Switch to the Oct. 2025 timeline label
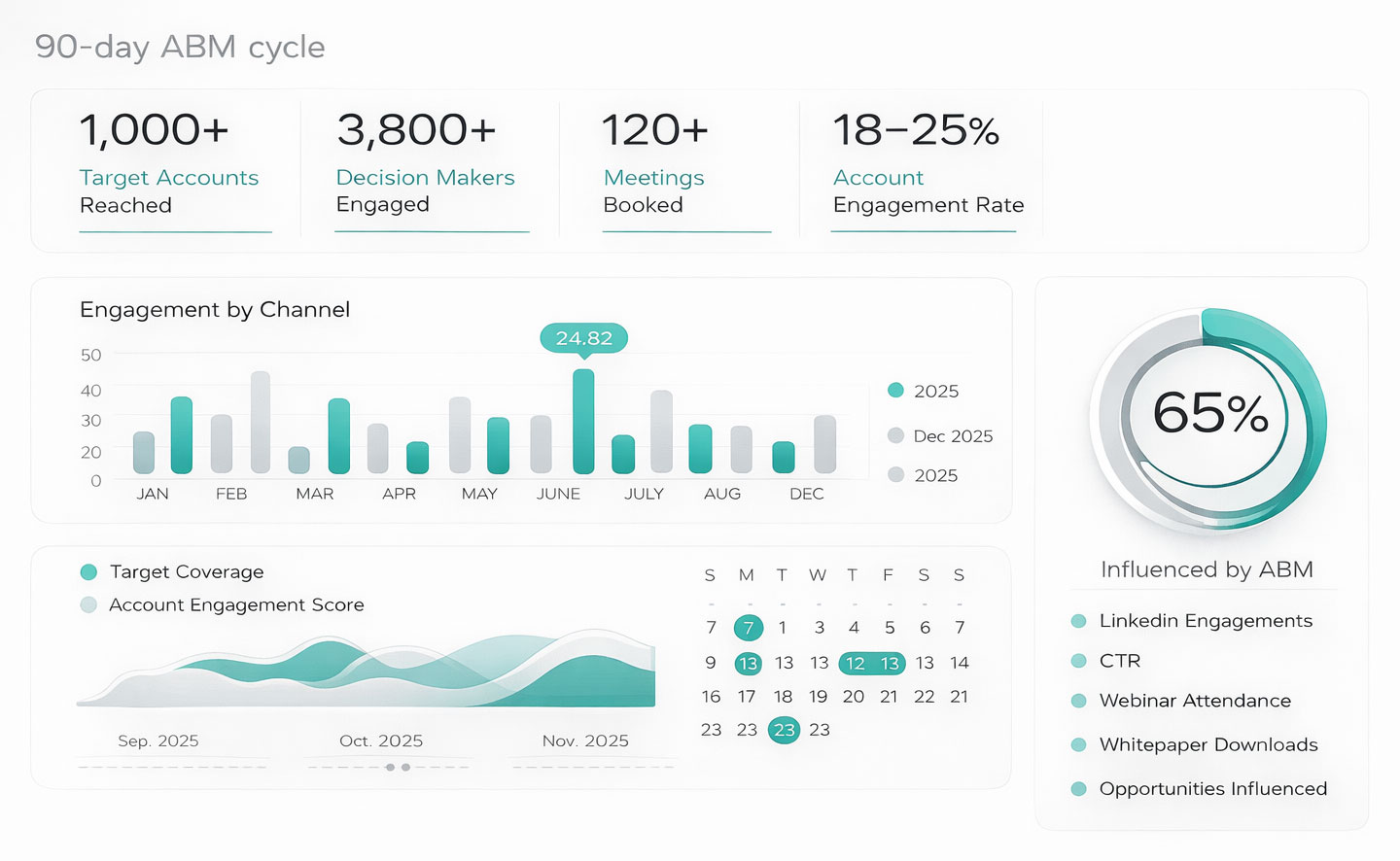The image size is (1400, 861). 381,740
